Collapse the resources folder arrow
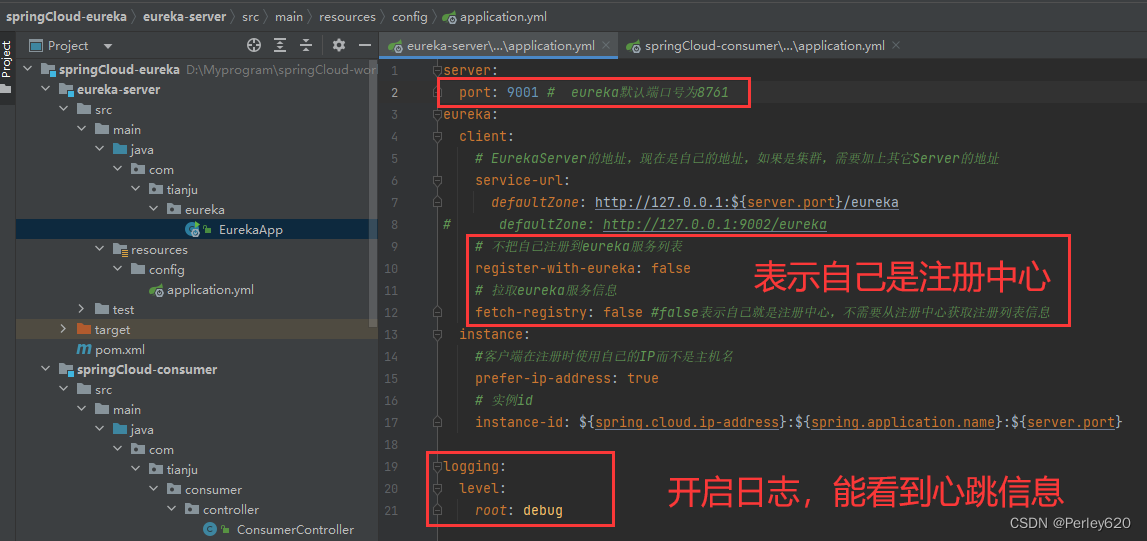 pos(99,249)
